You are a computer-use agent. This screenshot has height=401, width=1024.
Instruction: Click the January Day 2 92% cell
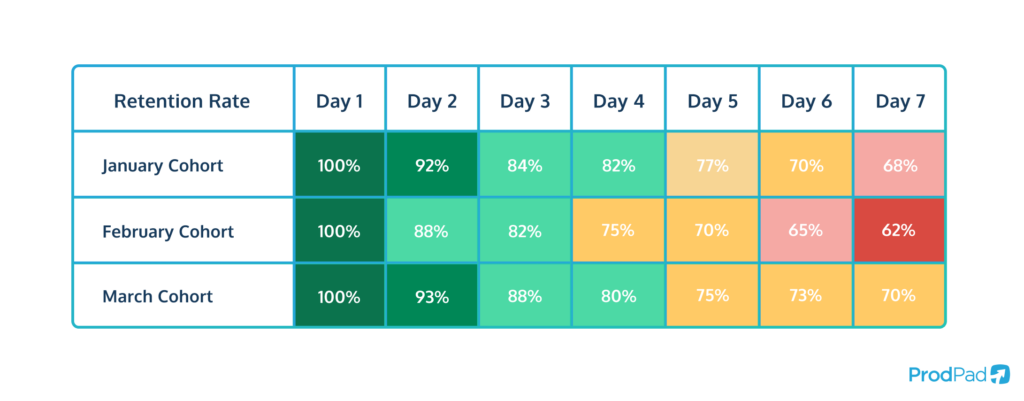tap(432, 166)
